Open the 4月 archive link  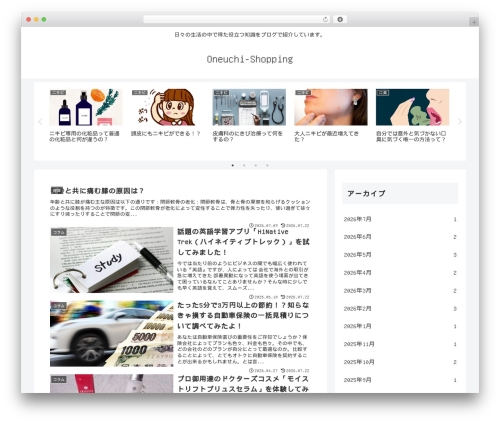[400, 273]
